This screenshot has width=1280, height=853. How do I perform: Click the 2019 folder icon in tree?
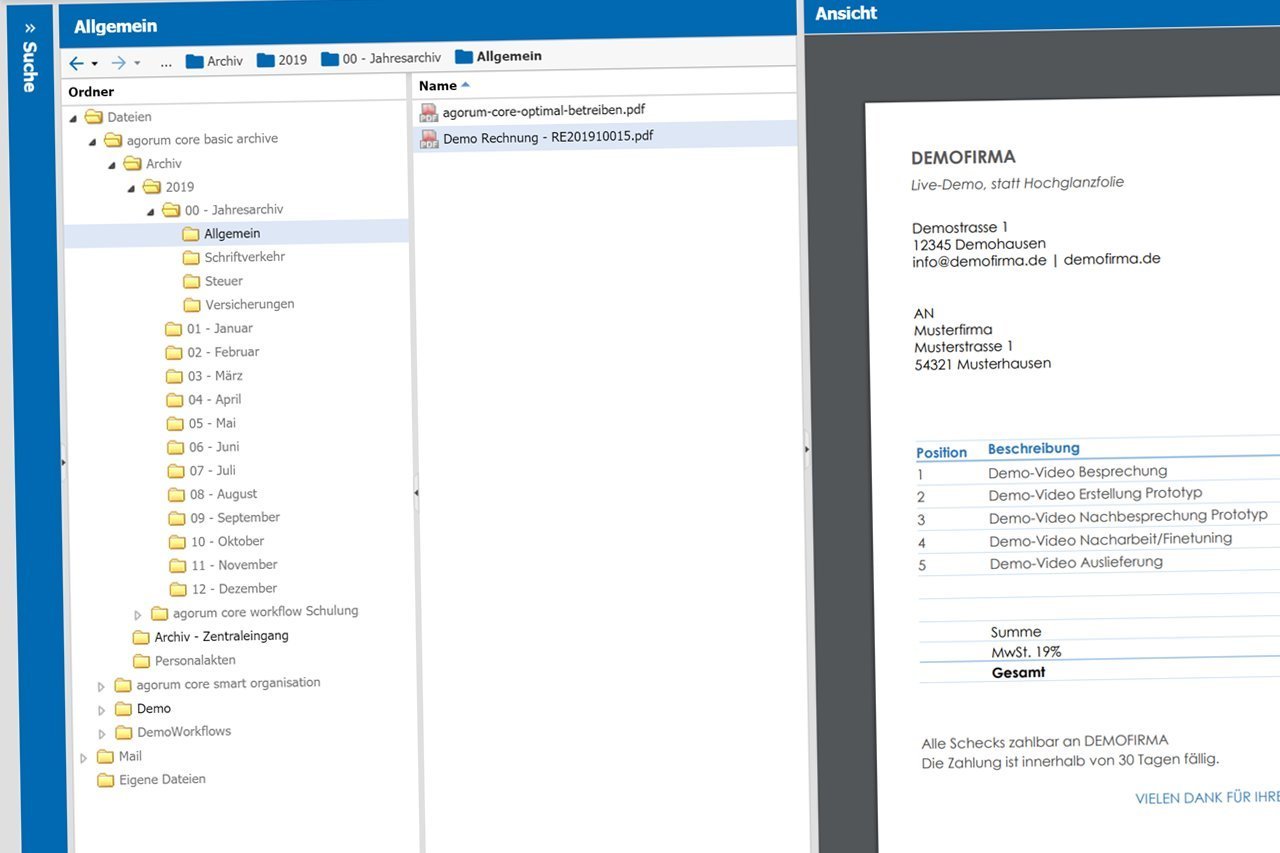coord(152,186)
